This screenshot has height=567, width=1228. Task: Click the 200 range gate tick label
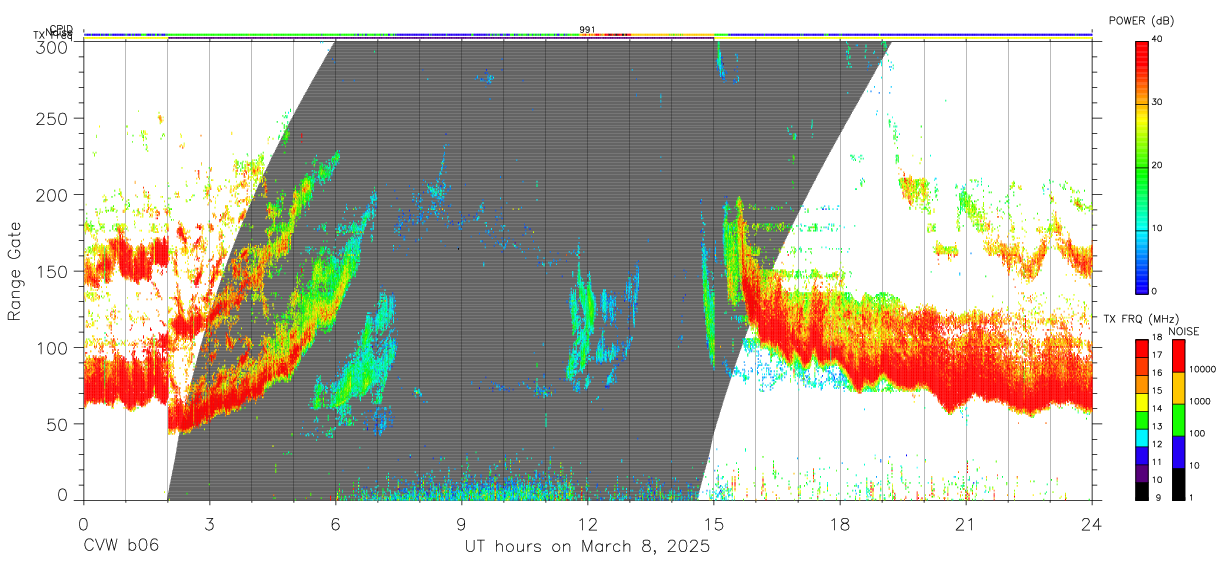53,195
